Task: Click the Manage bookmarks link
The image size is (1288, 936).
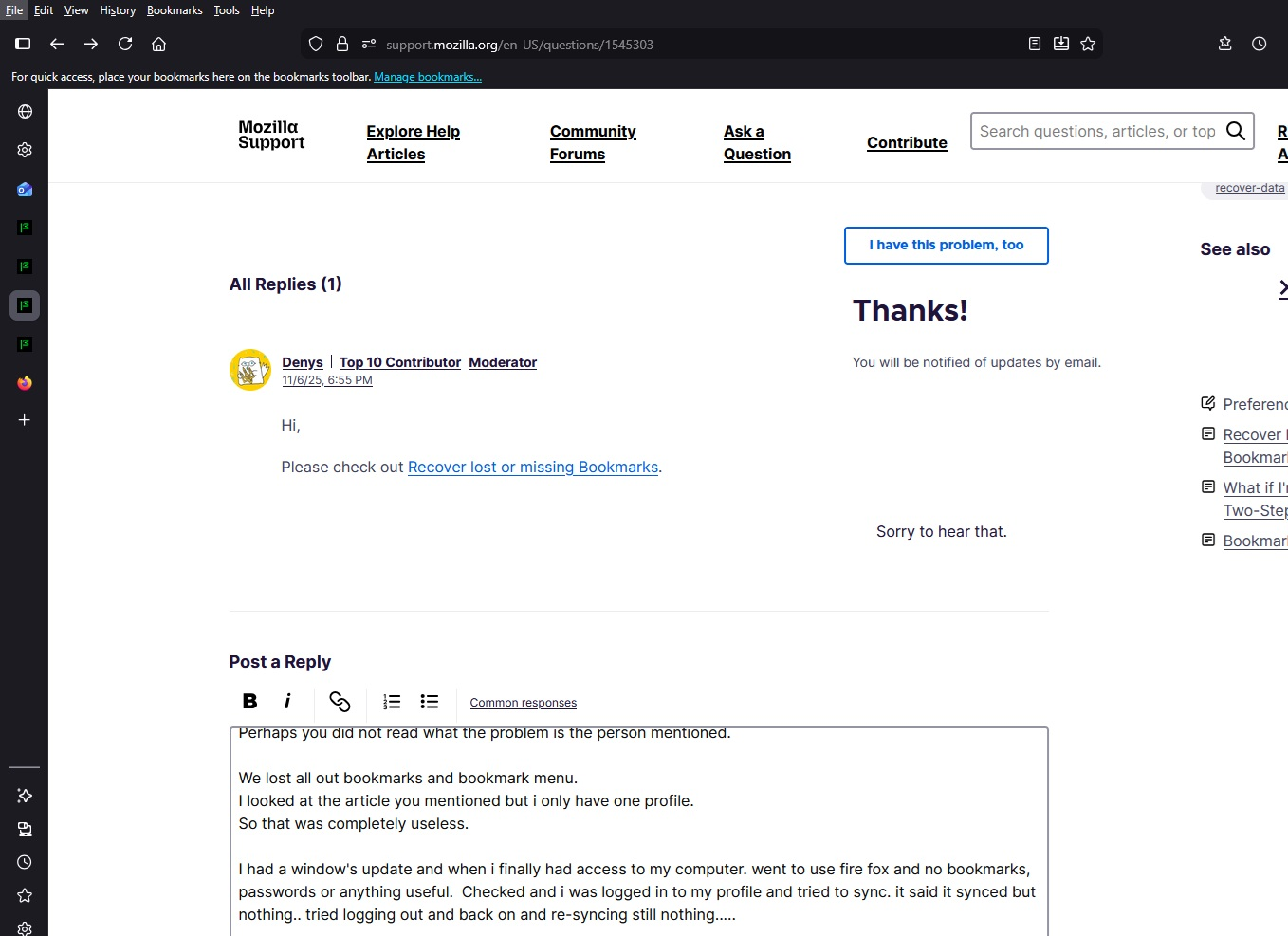Action: 428,77
